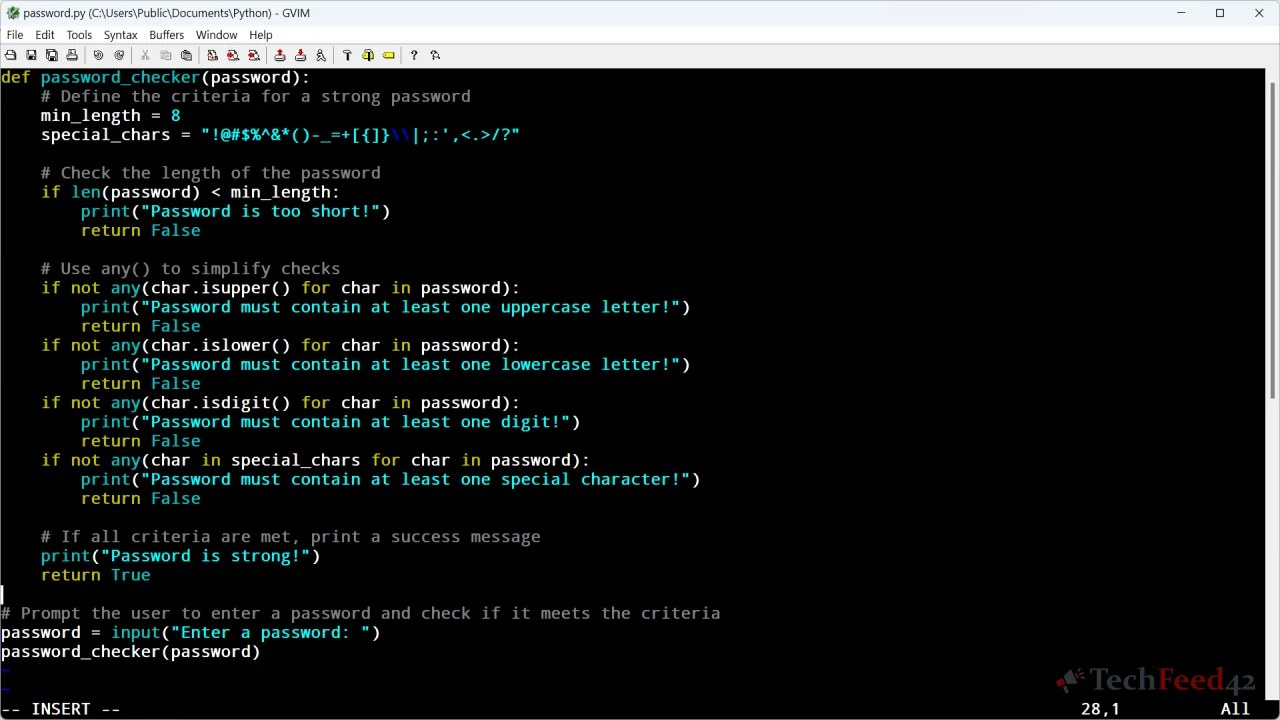This screenshot has width=1280, height=720.
Task: Open Find and Replace from toolbar
Action: tap(212, 55)
